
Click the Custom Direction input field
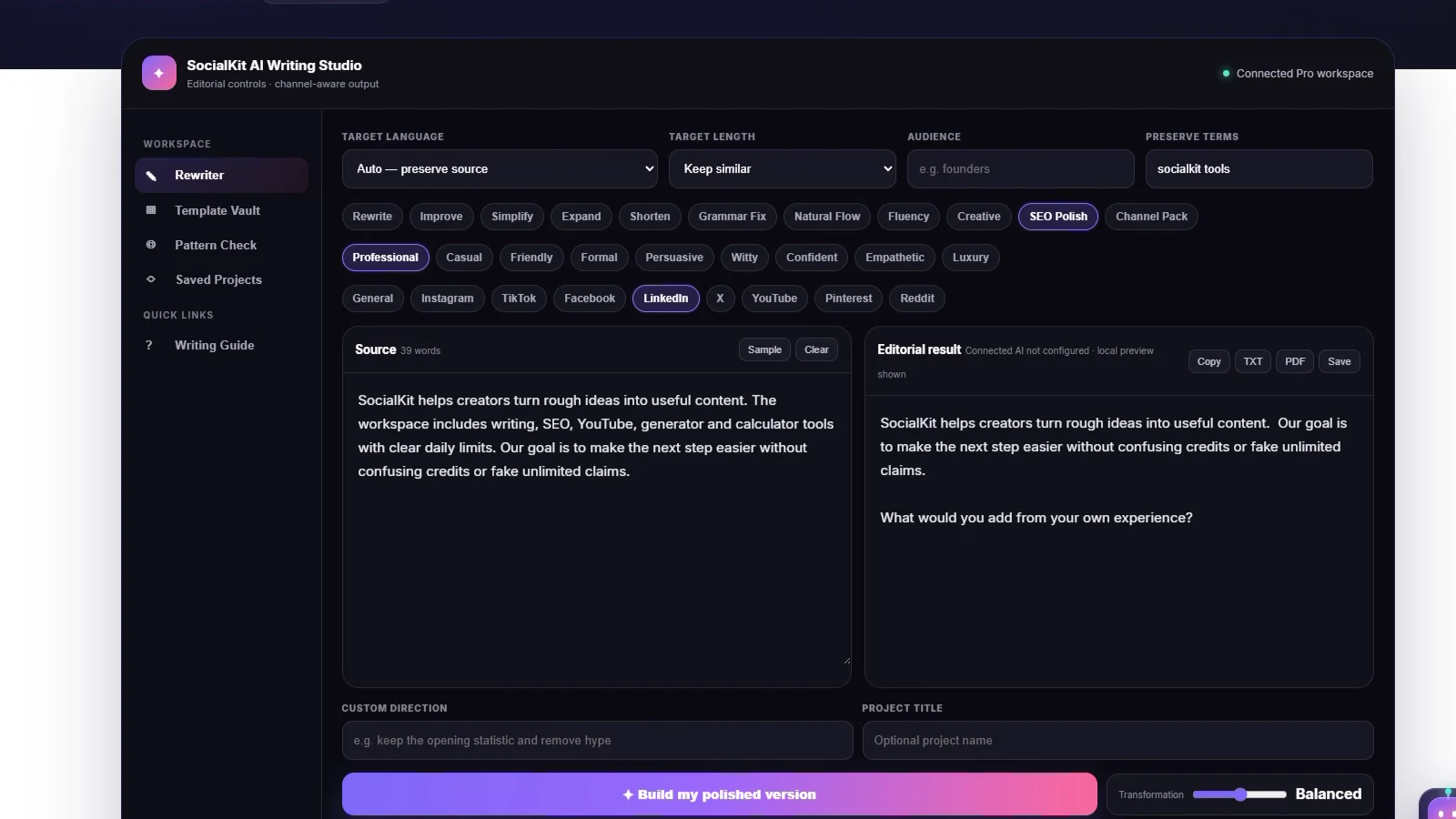597,741
